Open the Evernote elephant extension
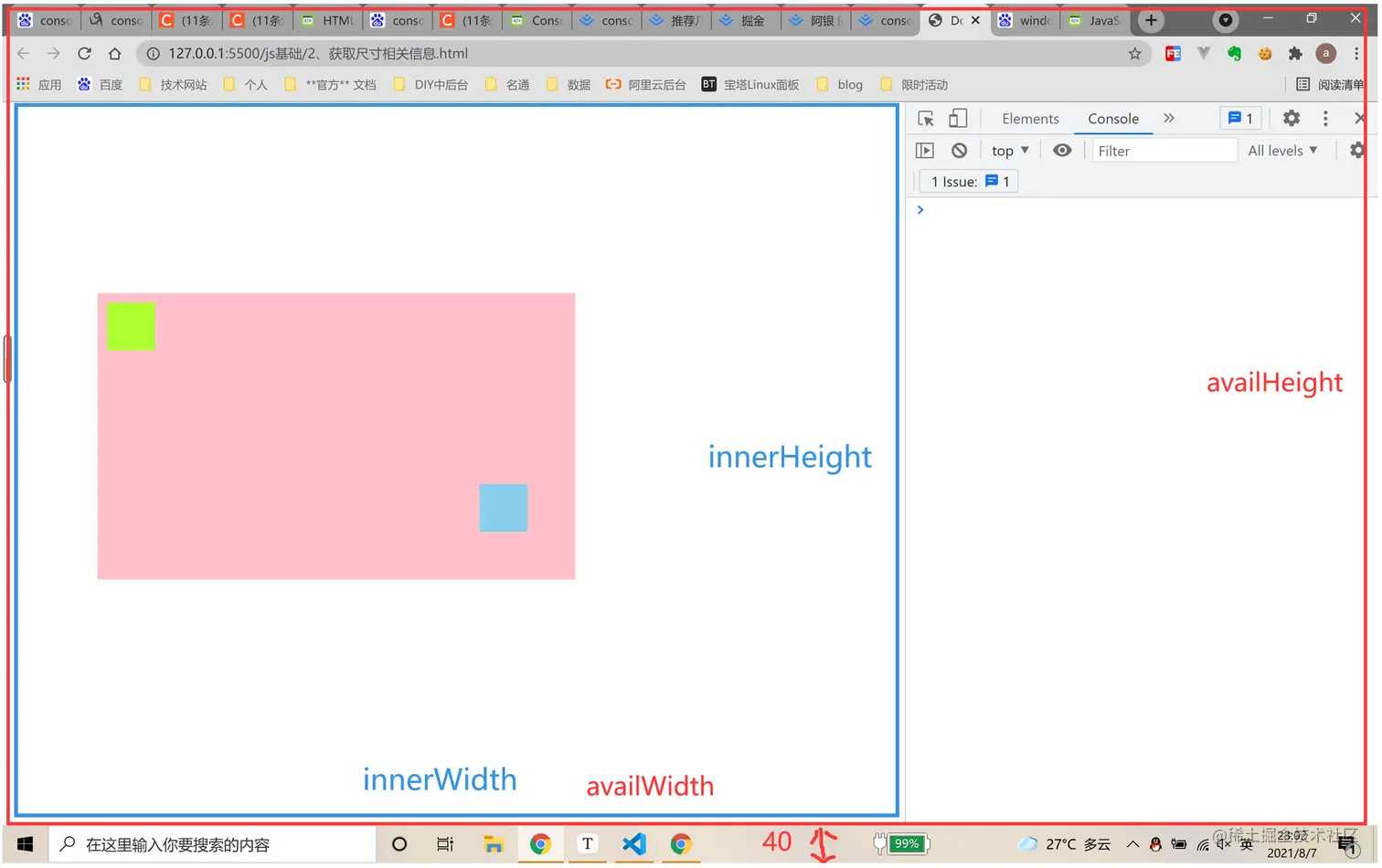This screenshot has width=1382, height=868. pyautogui.click(x=1234, y=54)
